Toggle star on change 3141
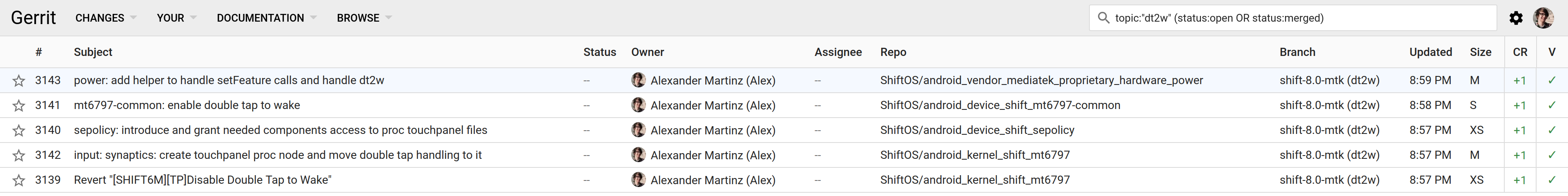Image resolution: width=1568 pixels, height=196 pixels. [x=19, y=106]
